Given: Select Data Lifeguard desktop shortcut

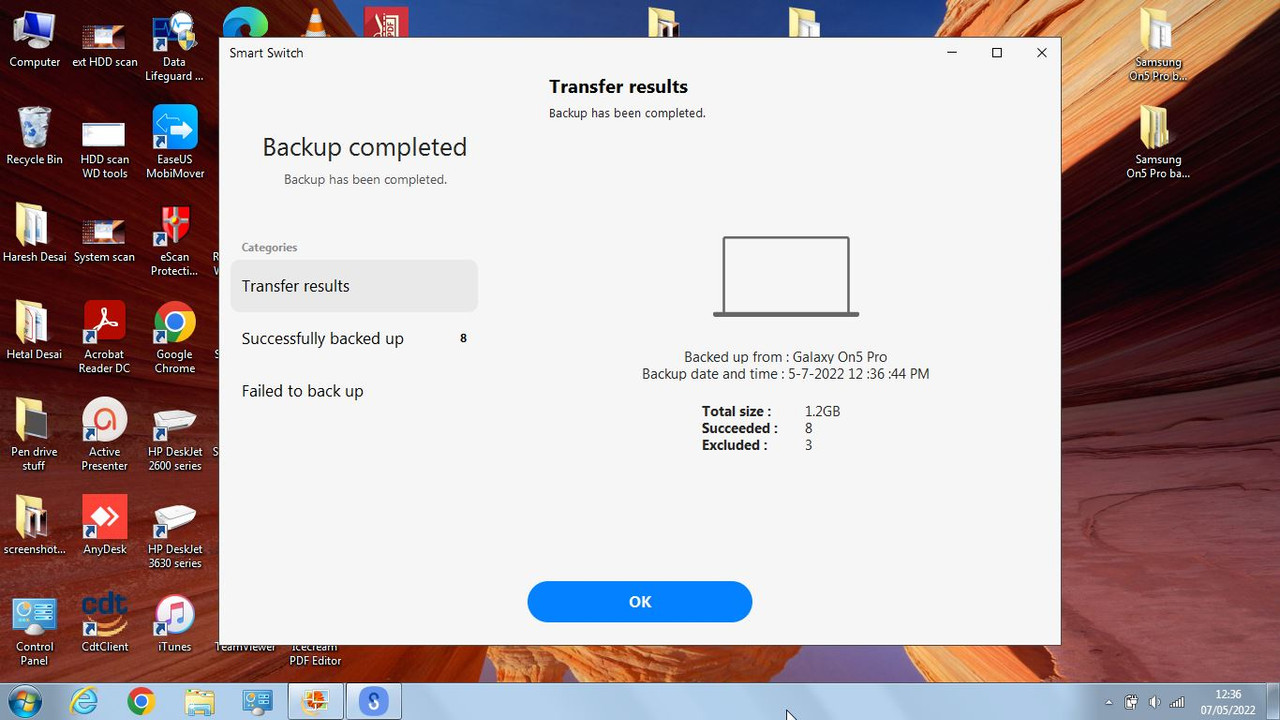Looking at the screenshot, I should click(x=175, y=47).
